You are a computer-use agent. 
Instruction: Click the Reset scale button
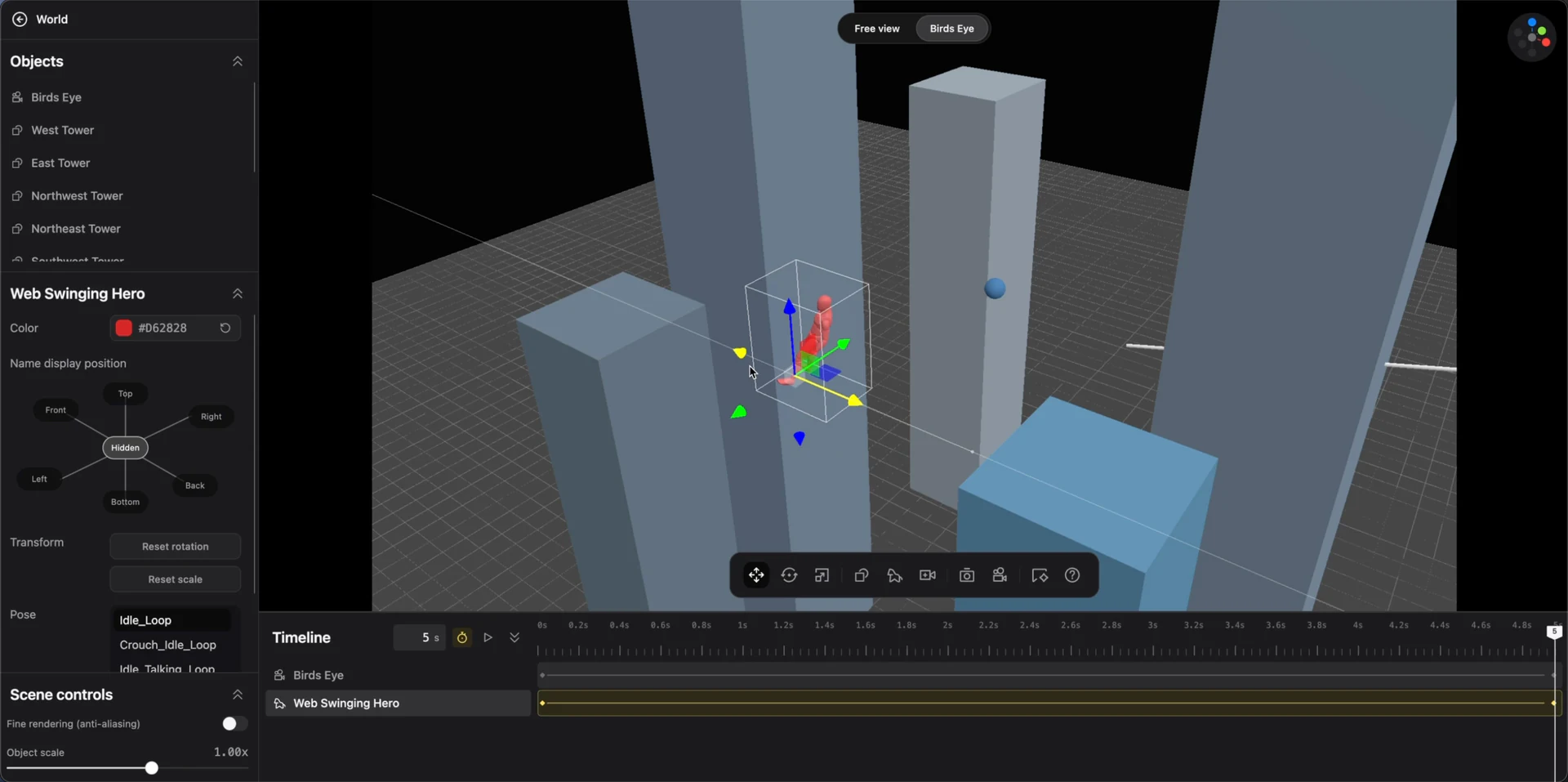coord(176,579)
